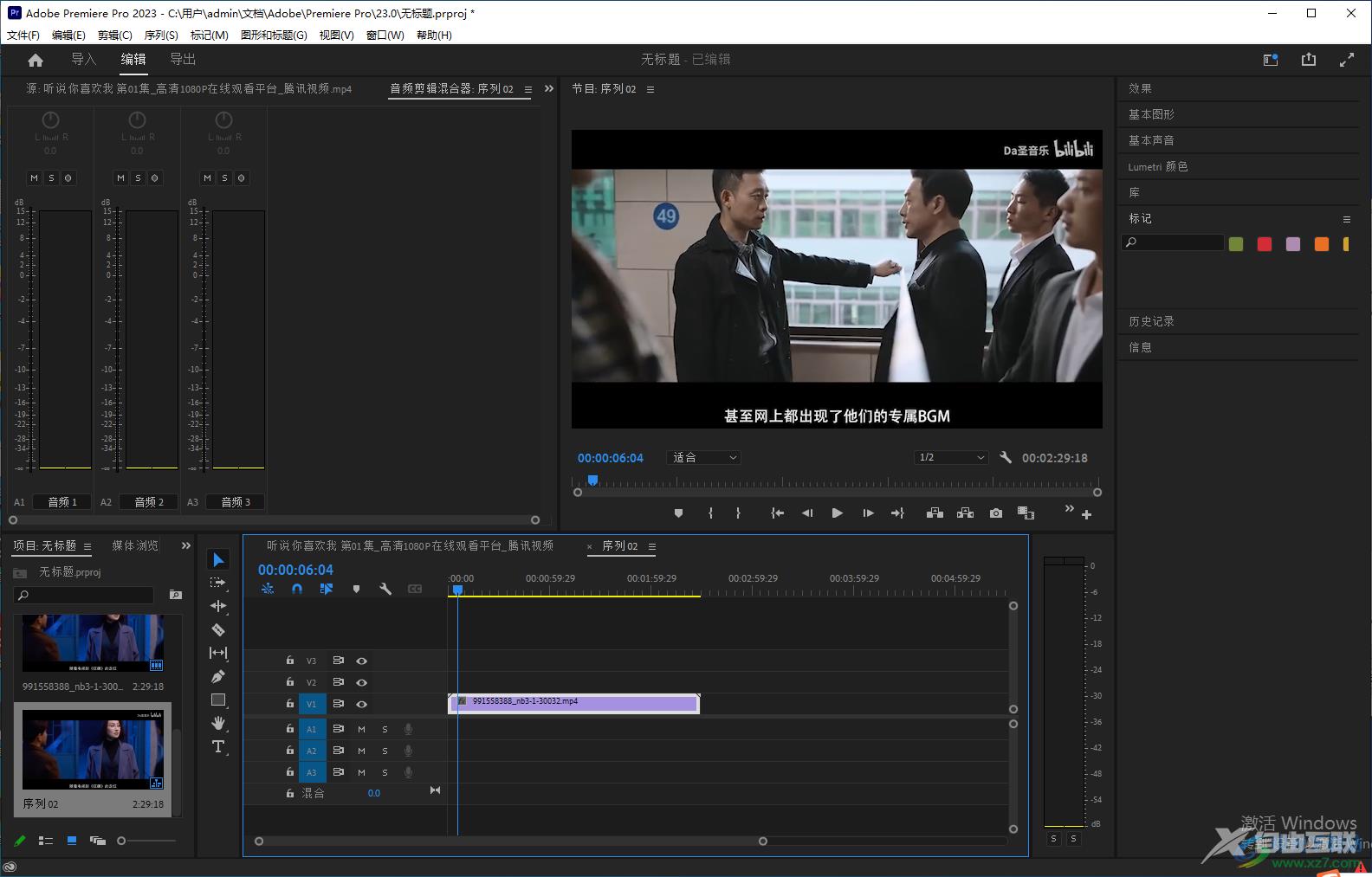This screenshot has height=877, width=1372.
Task: Select the Selection tool arrow
Action: pos(218,560)
